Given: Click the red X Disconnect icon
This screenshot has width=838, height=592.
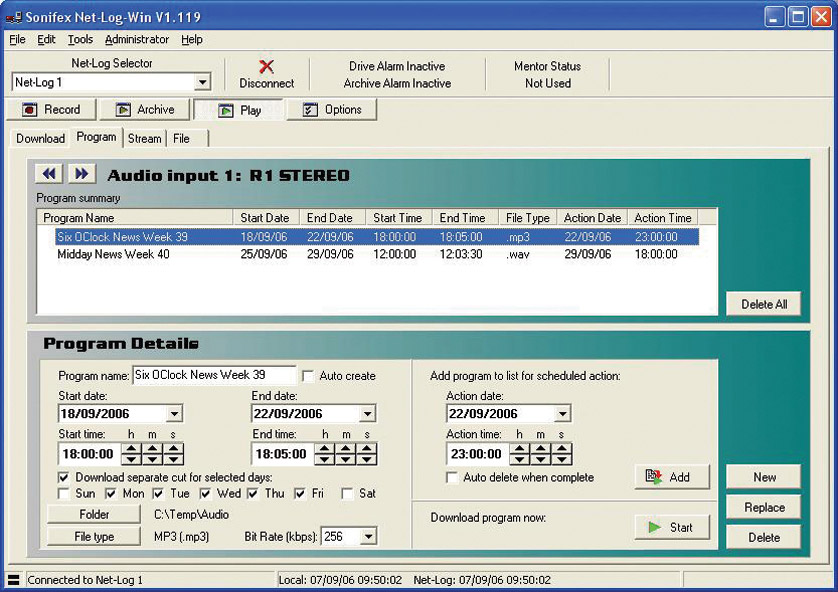Looking at the screenshot, I should coord(266,67).
